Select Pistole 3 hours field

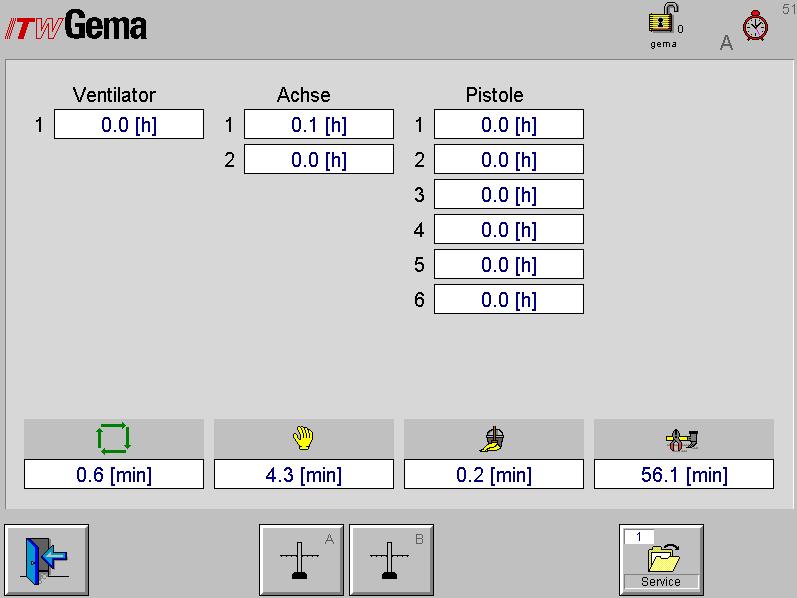509,194
